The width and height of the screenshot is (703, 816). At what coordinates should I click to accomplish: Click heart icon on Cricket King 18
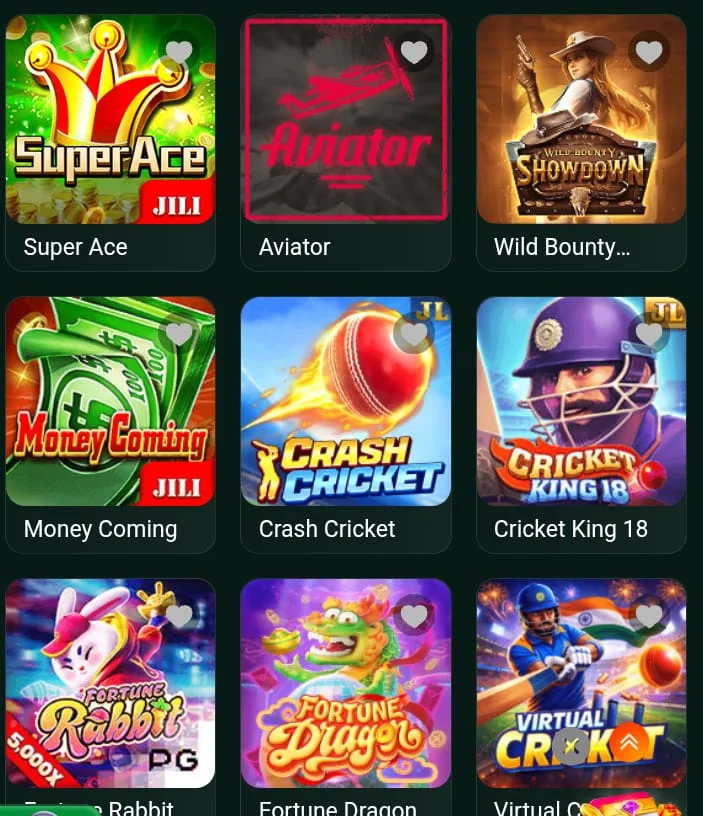click(x=649, y=334)
